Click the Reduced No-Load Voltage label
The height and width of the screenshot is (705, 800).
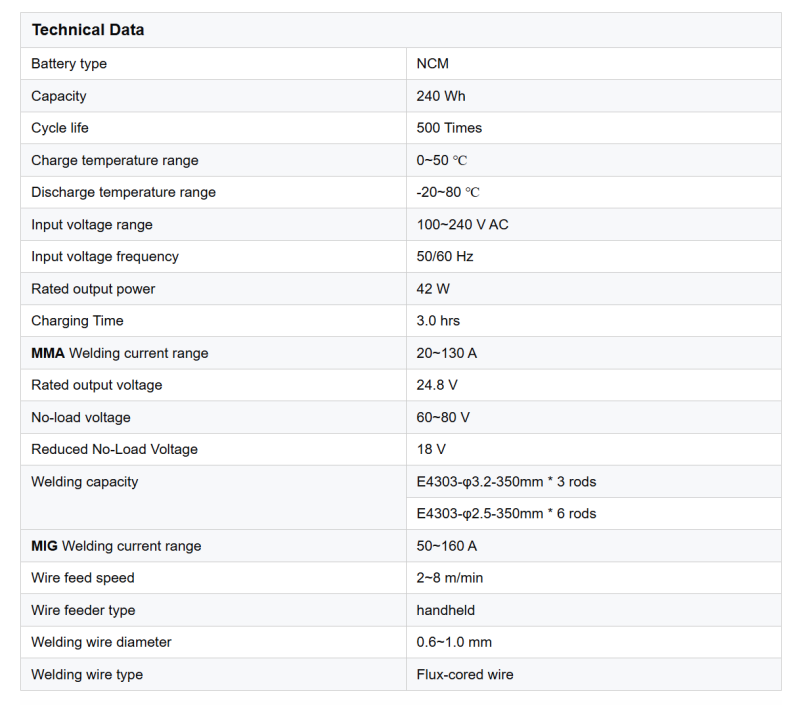(114, 449)
